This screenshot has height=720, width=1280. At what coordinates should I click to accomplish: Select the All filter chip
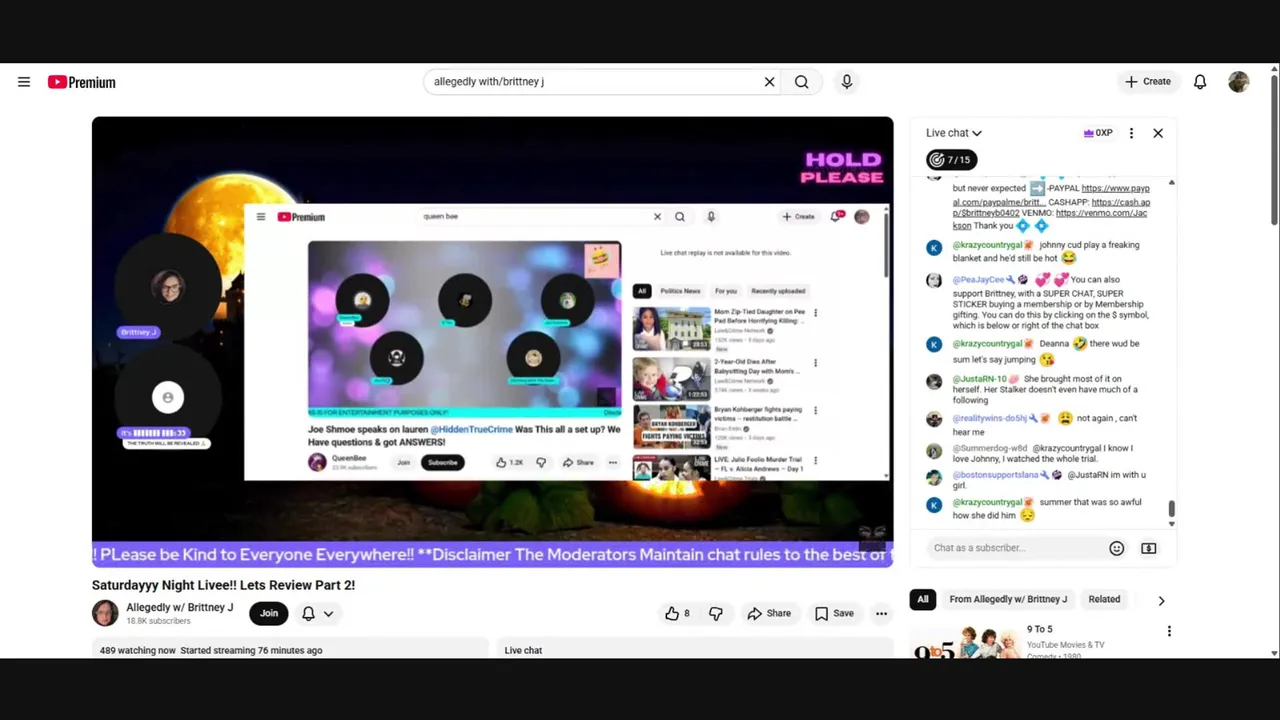[923, 599]
